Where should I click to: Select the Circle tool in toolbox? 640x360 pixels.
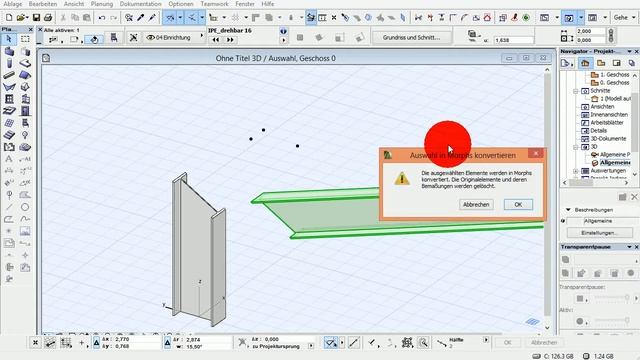[25, 207]
